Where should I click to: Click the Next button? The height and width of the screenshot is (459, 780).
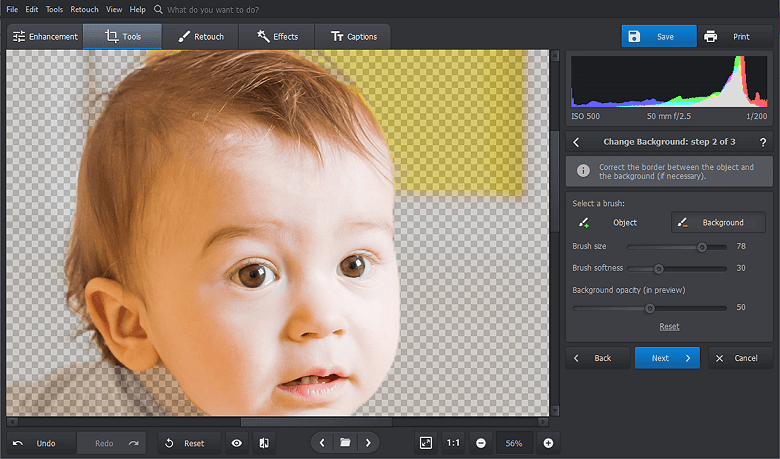point(667,358)
